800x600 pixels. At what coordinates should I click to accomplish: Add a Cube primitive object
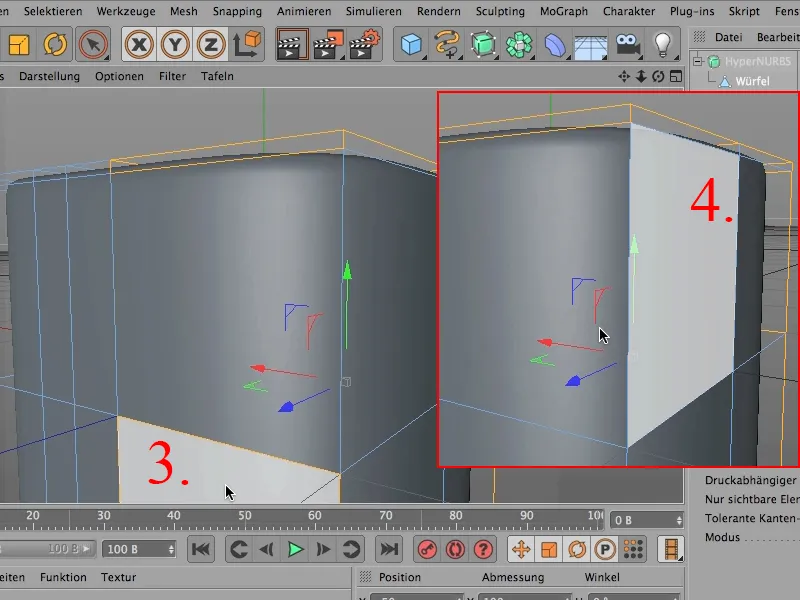point(411,45)
